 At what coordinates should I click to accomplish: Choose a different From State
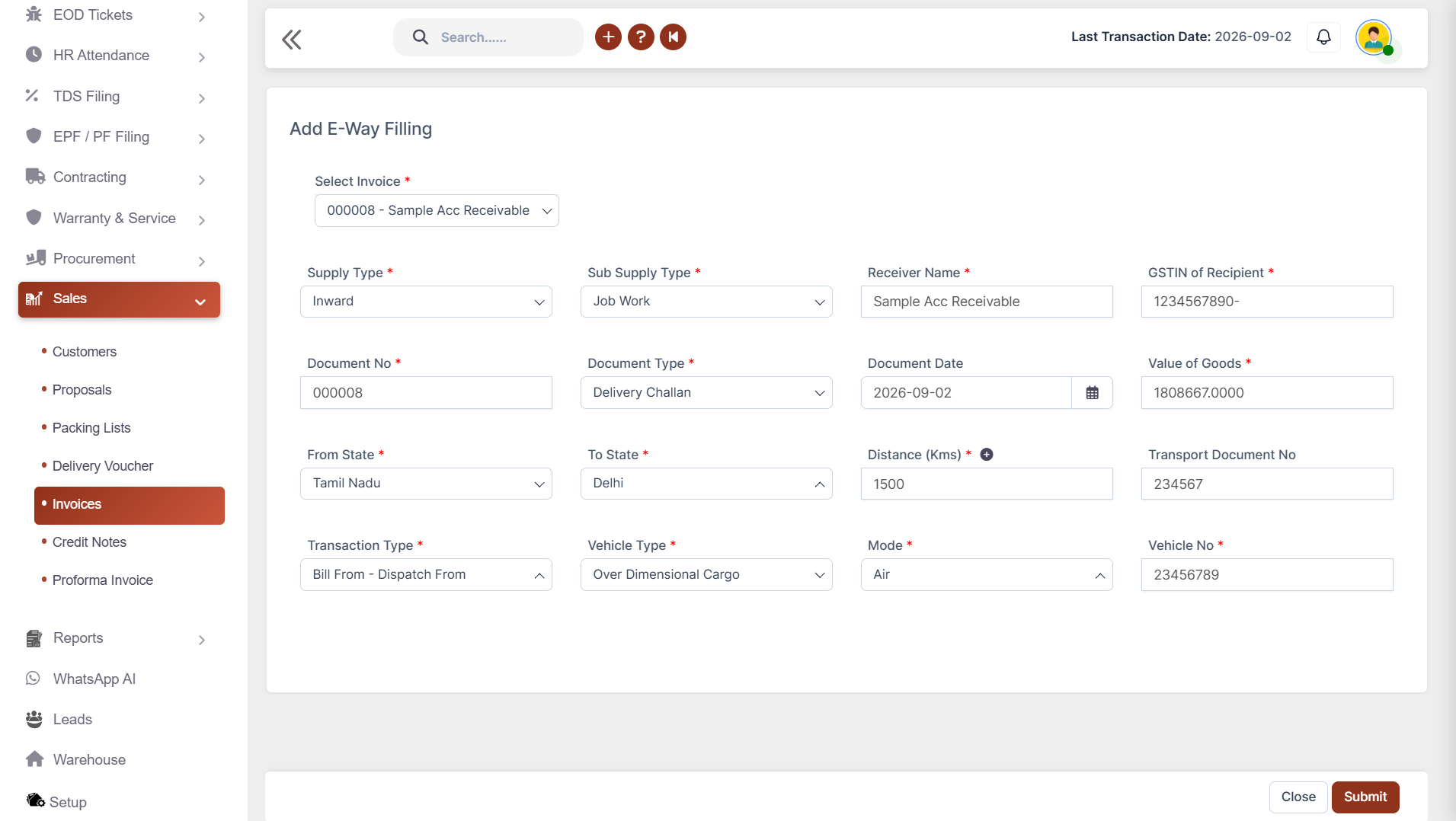tap(426, 484)
